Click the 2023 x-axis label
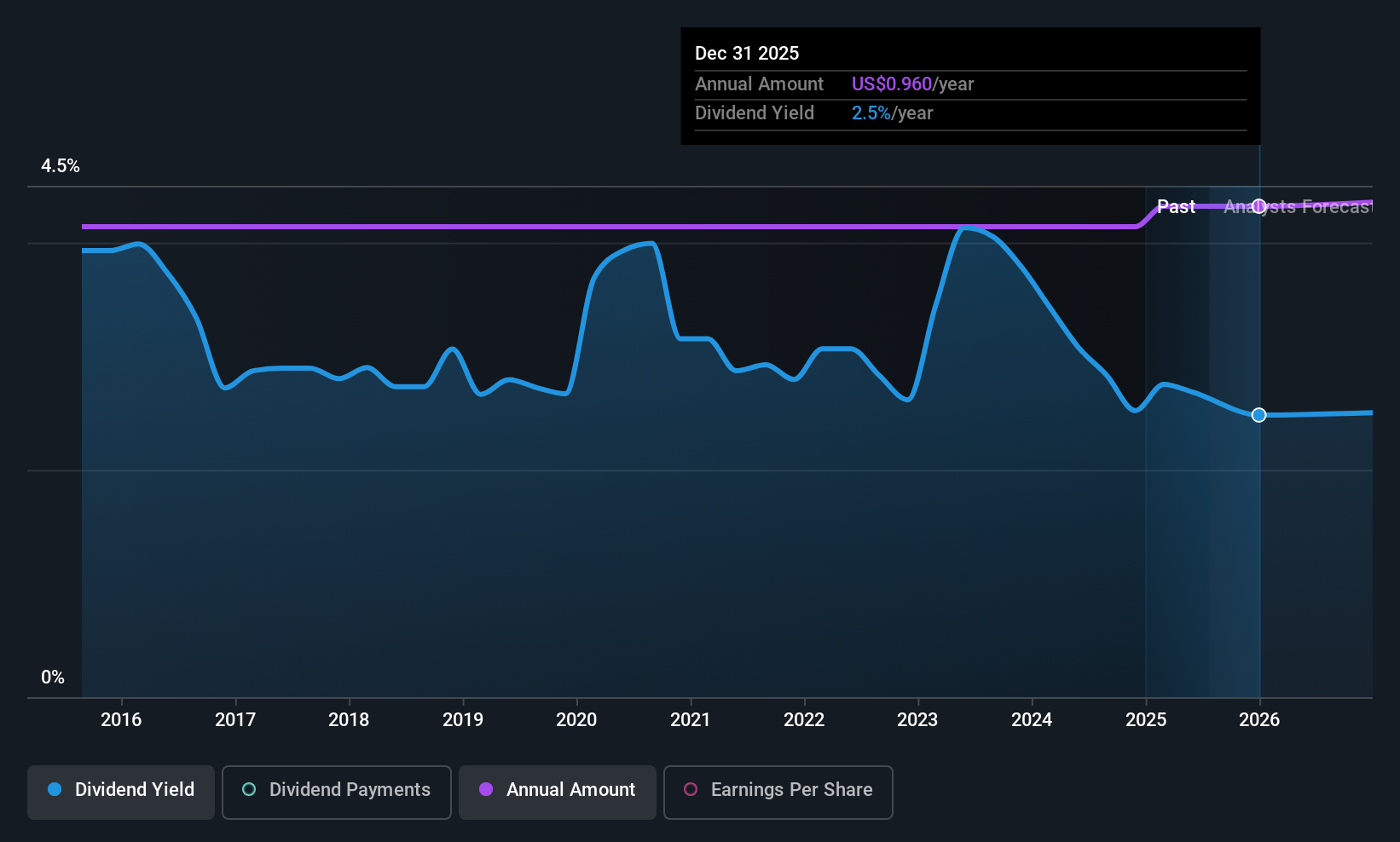Image resolution: width=1400 pixels, height=842 pixels. [x=917, y=719]
